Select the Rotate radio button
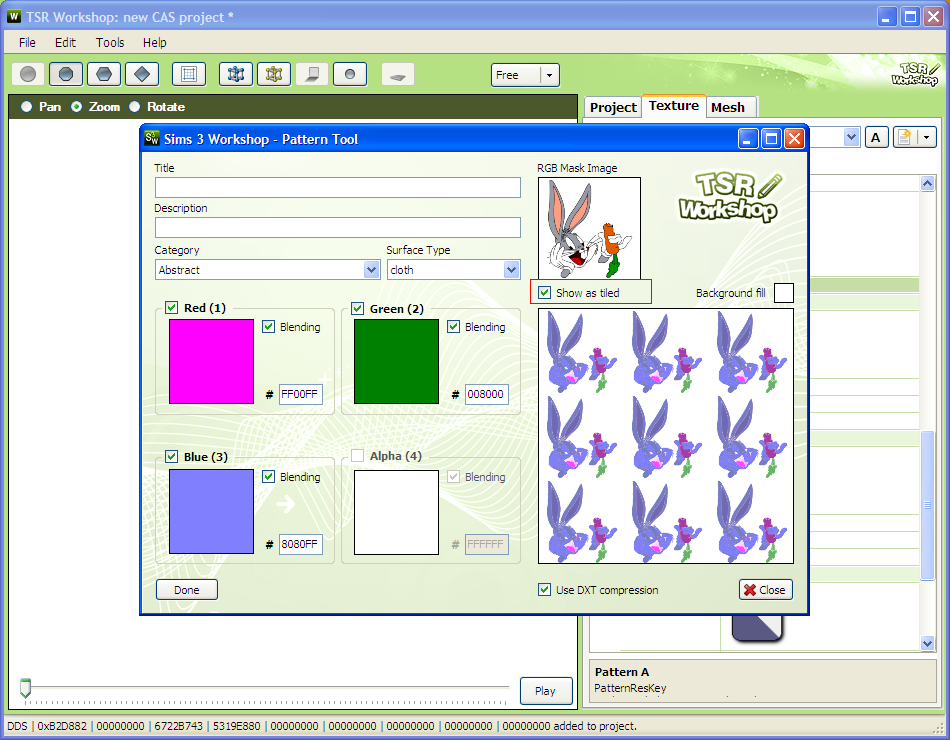This screenshot has width=950, height=740. coord(135,107)
